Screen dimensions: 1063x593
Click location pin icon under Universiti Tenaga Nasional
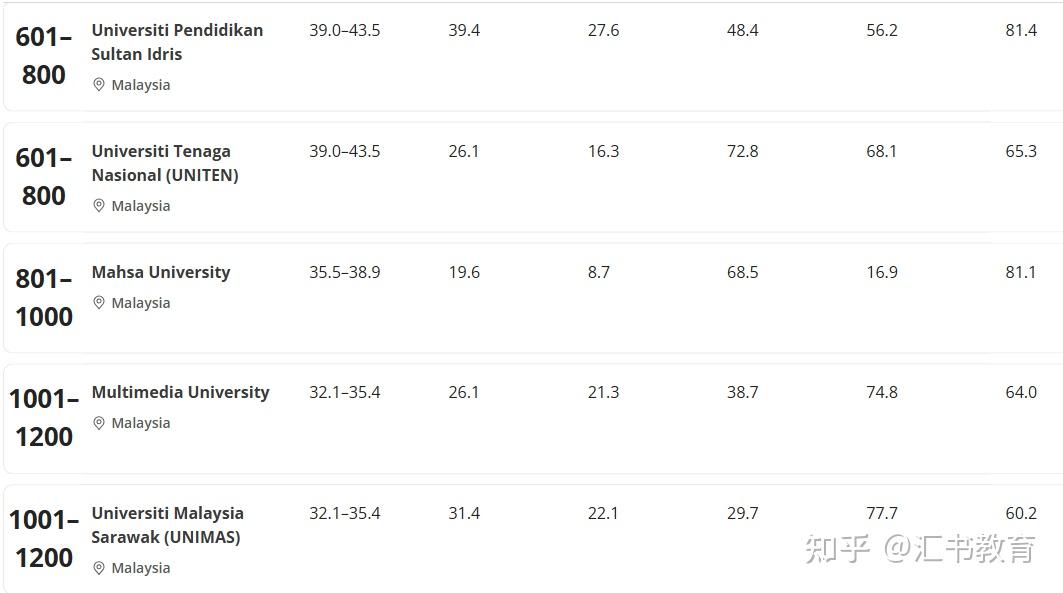[99, 206]
